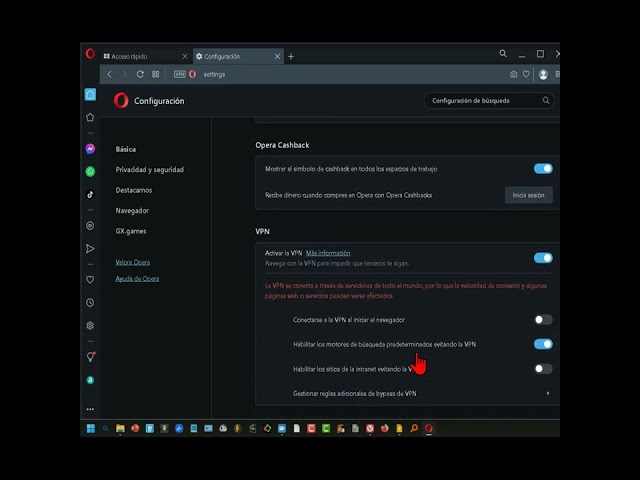Viewport: 640px width, 480px height.
Task: Go back with the back arrow
Action: 109,74
